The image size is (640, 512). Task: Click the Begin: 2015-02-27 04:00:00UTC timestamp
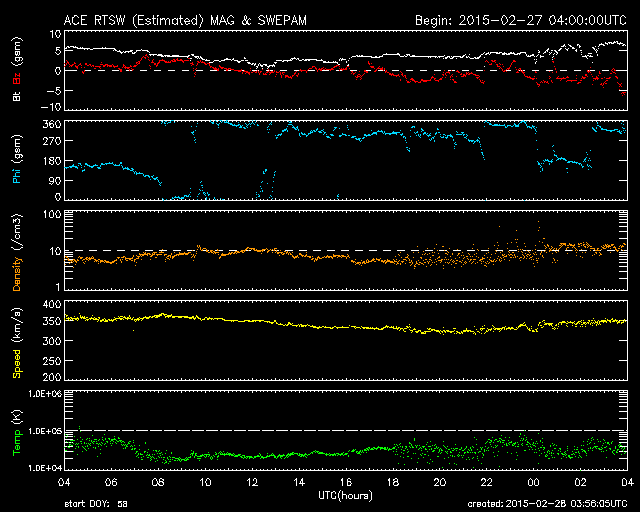click(521, 20)
